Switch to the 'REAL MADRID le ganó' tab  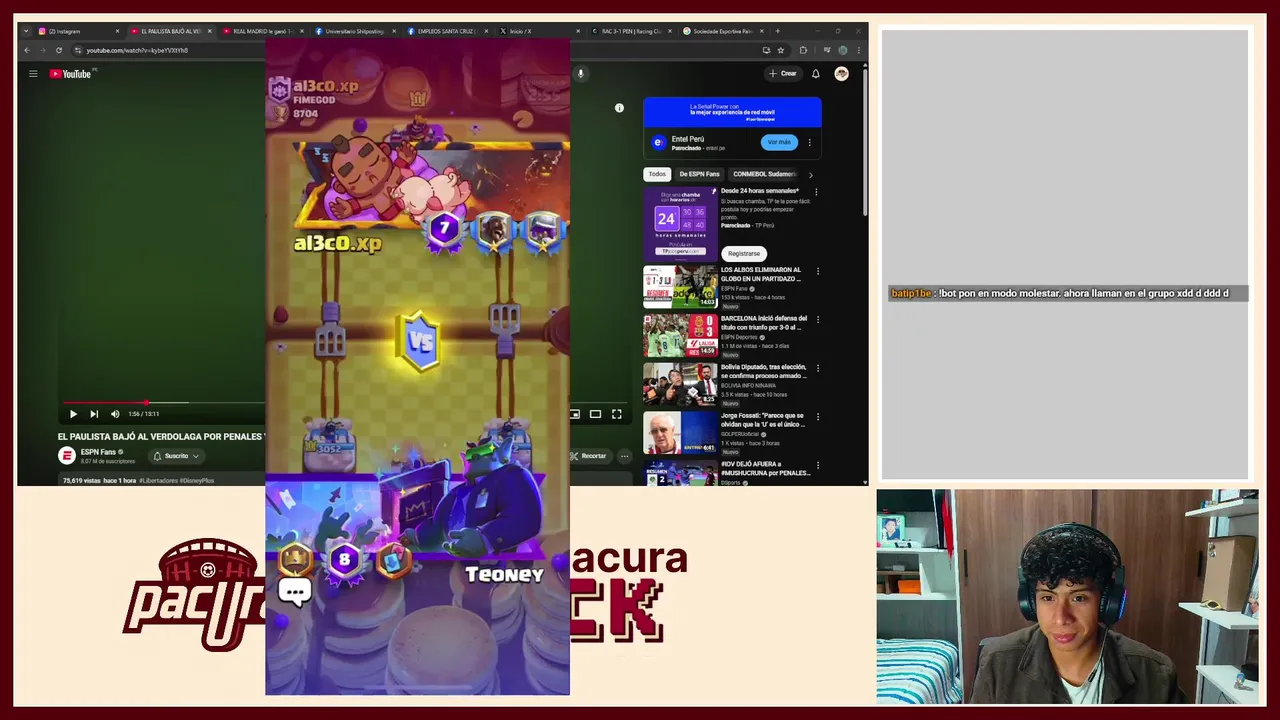coord(262,31)
